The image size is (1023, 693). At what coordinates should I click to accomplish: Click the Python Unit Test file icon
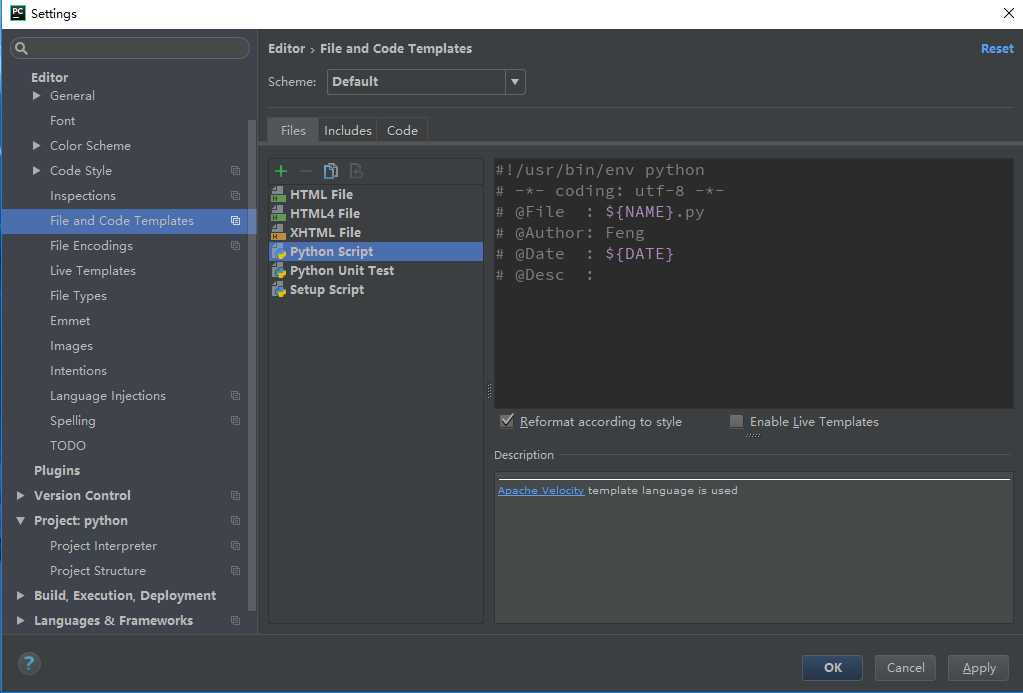(279, 270)
